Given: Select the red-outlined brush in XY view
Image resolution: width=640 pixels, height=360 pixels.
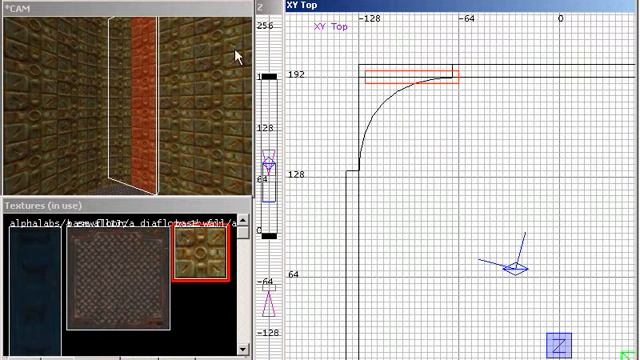Looking at the screenshot, I should click(412, 77).
